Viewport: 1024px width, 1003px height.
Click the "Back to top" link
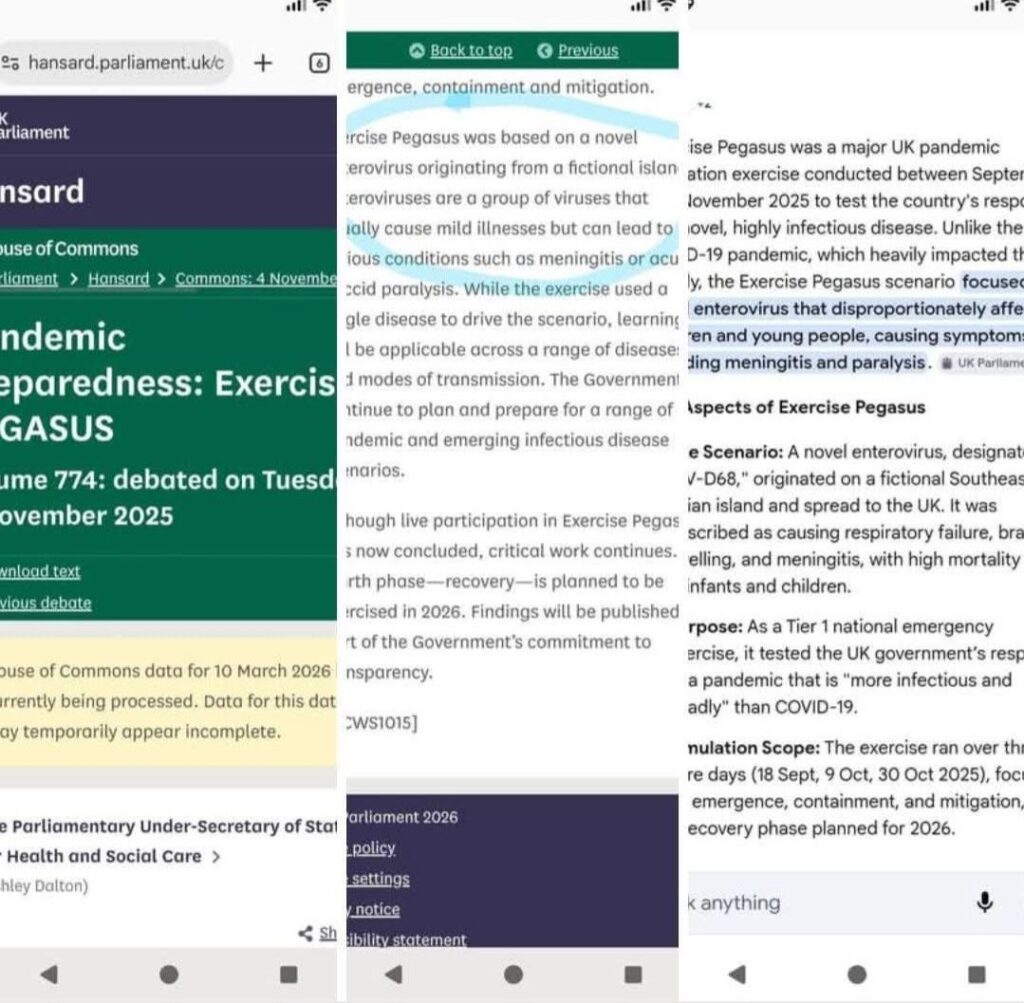click(470, 51)
